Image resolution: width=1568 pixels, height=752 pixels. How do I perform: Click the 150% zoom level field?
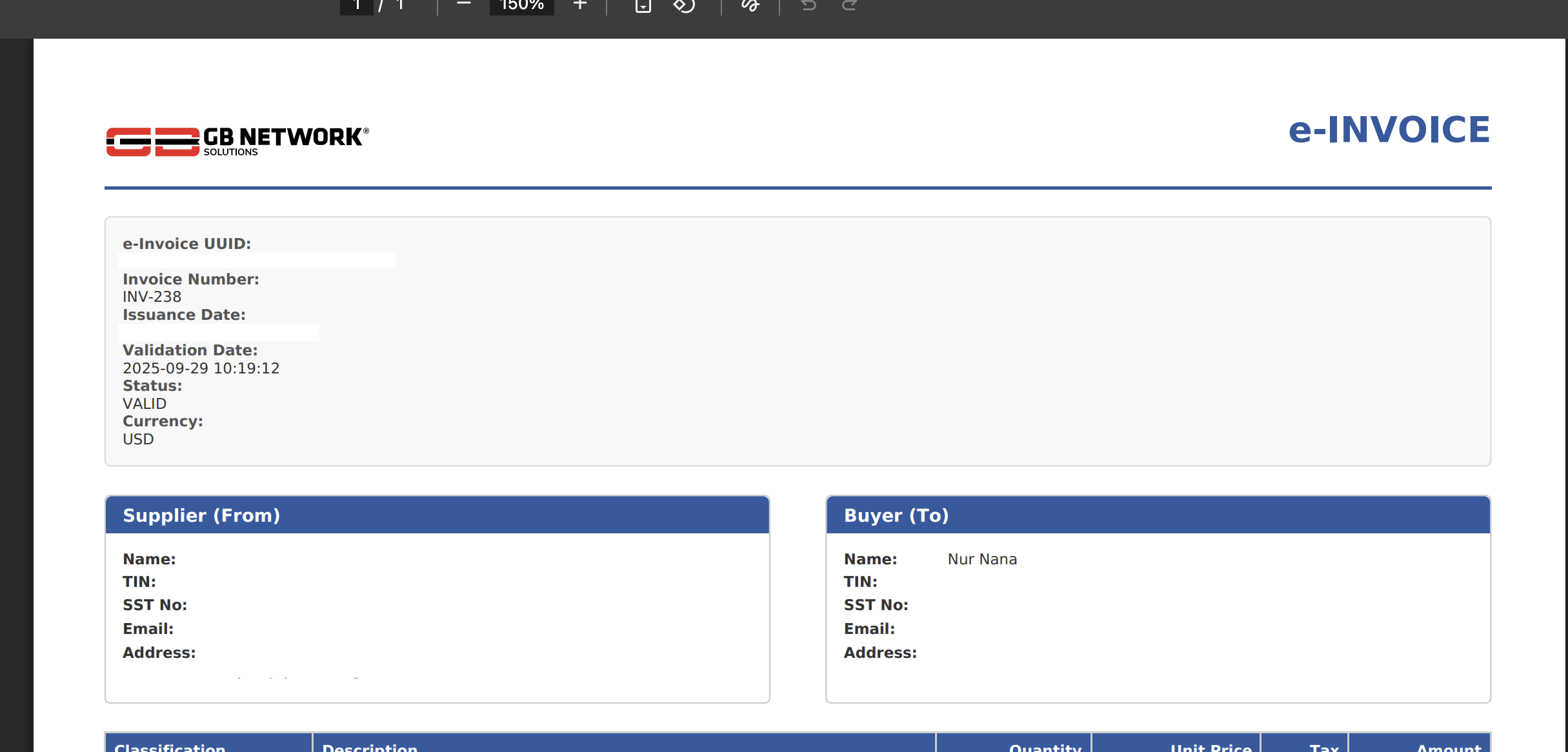coord(521,6)
